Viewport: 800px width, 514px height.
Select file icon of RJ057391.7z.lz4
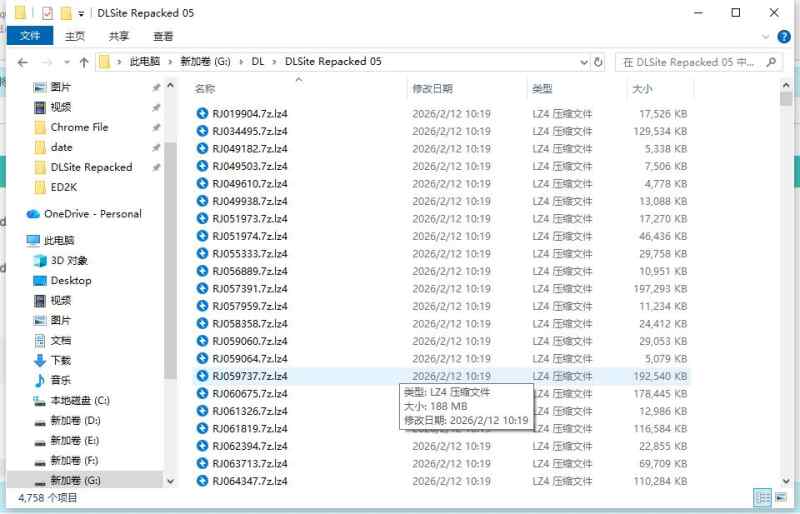202,288
